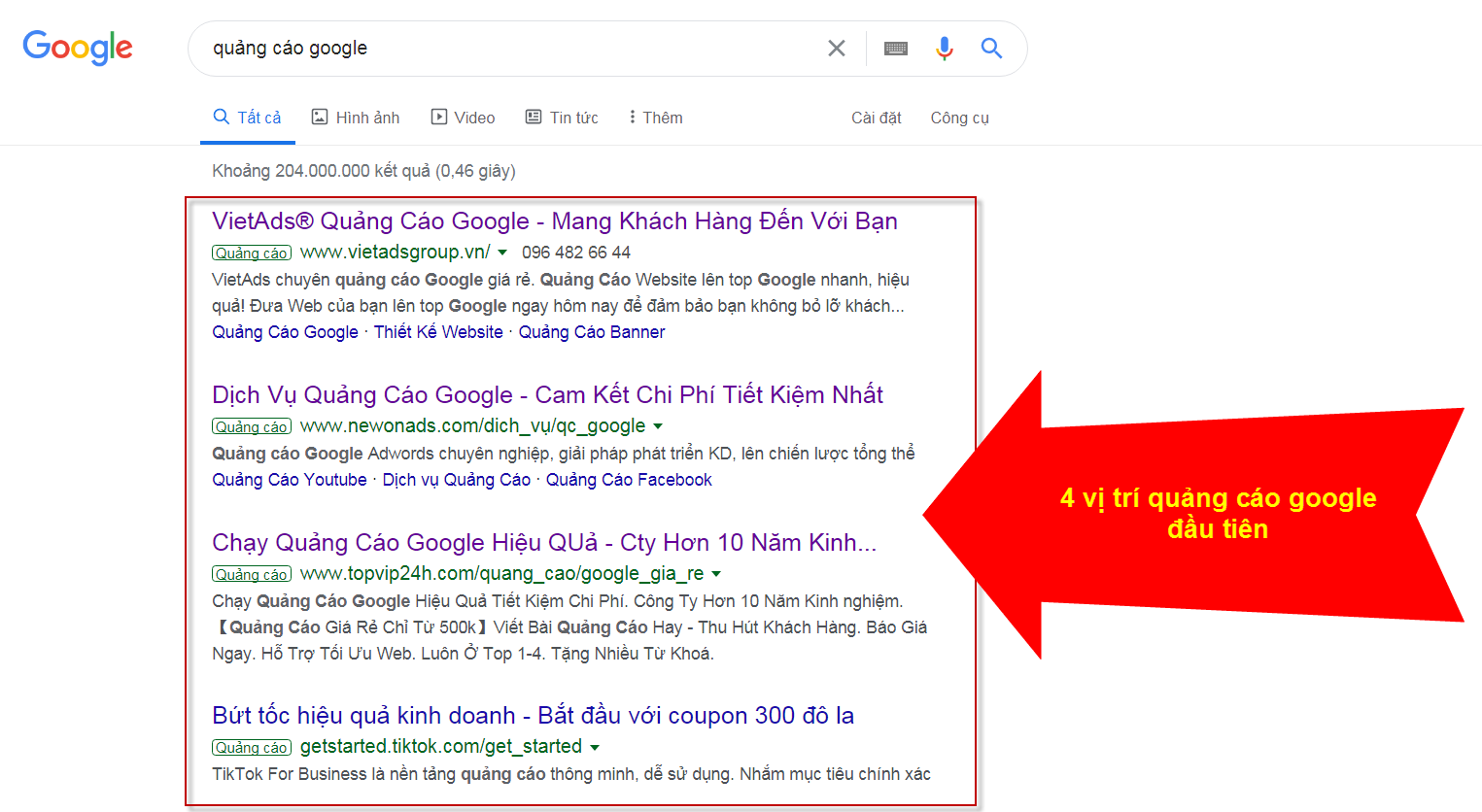Expand the arrow next to www.vietadsgroup.vn
This screenshot has height=812, width=1482.
[502, 252]
